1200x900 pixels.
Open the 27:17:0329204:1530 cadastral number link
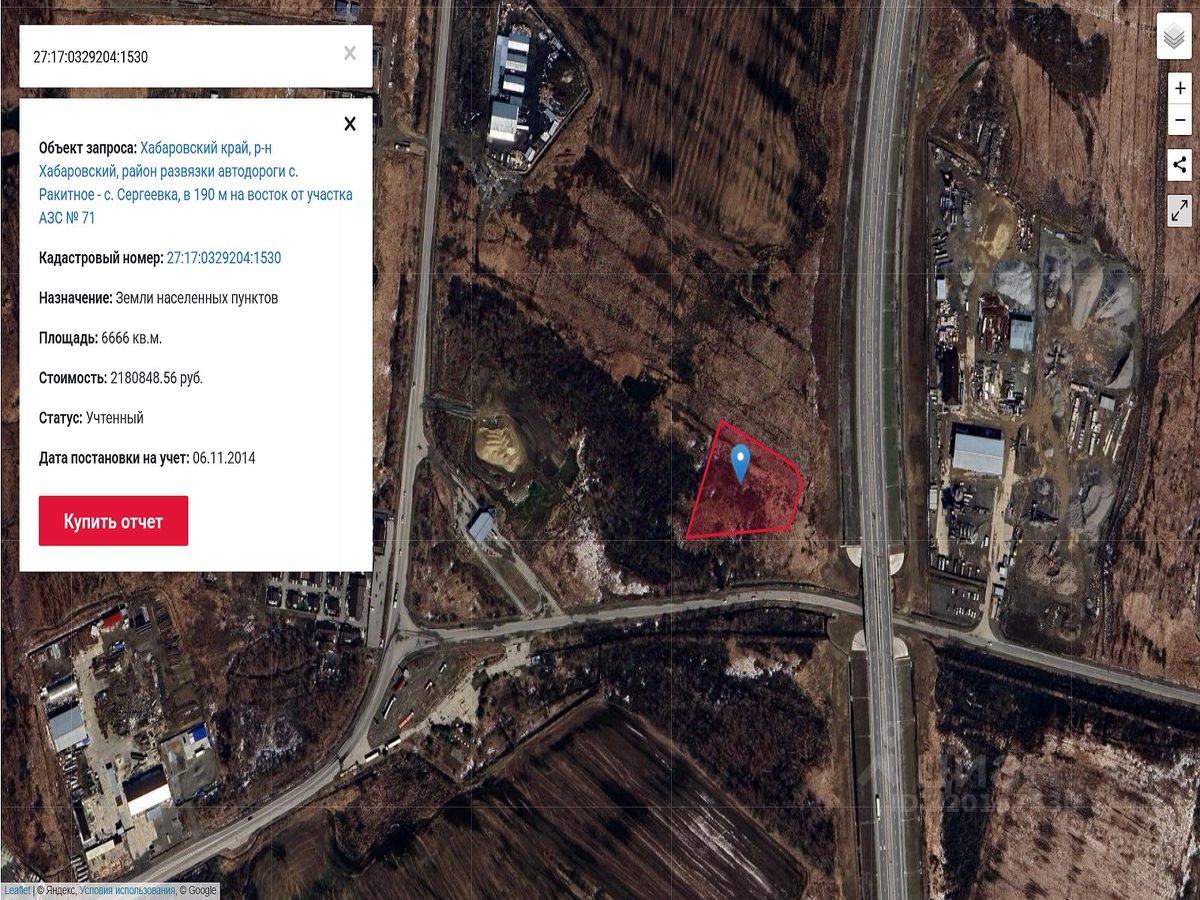click(x=224, y=258)
